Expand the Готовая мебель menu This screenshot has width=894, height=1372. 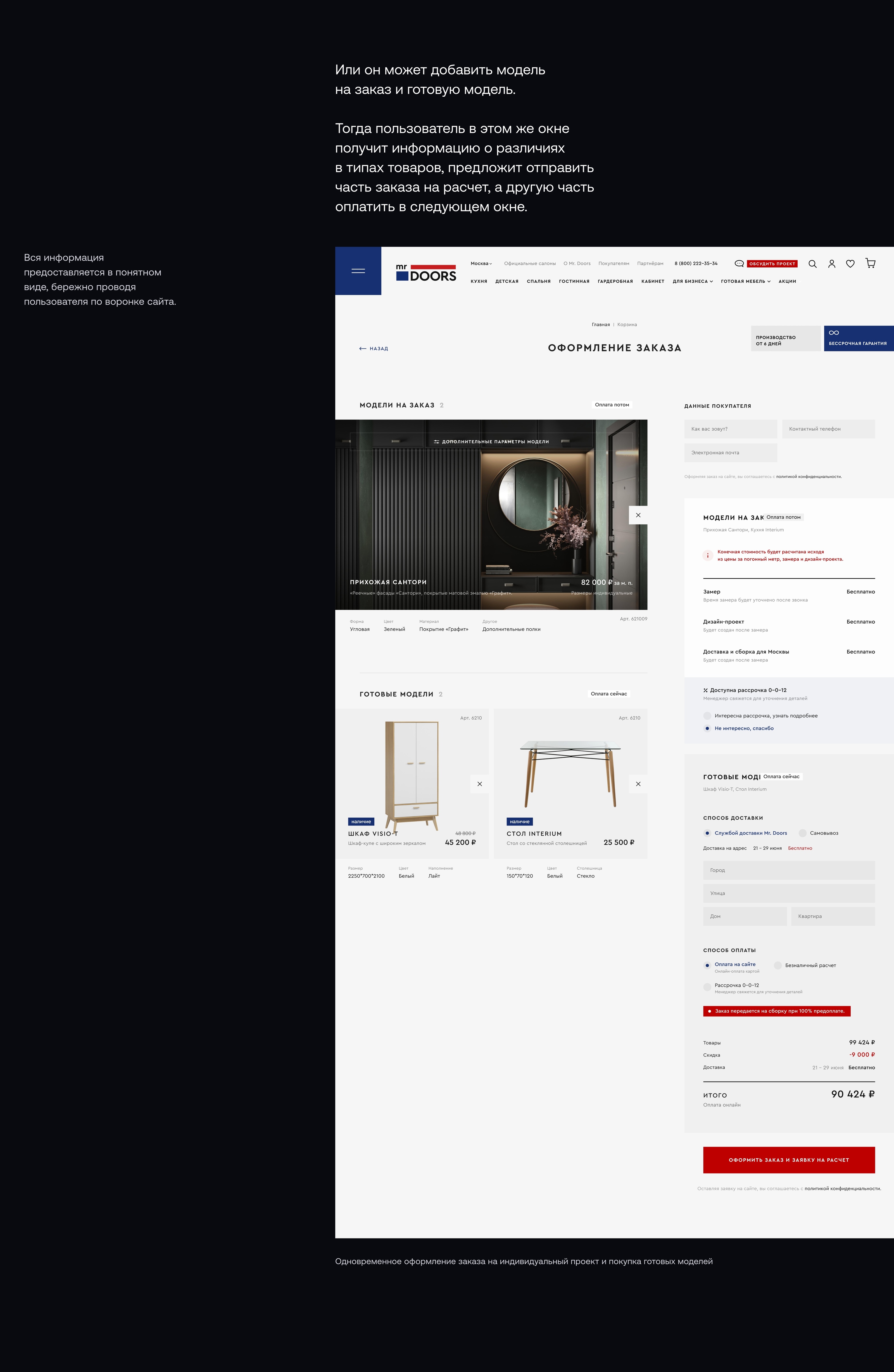click(x=745, y=281)
